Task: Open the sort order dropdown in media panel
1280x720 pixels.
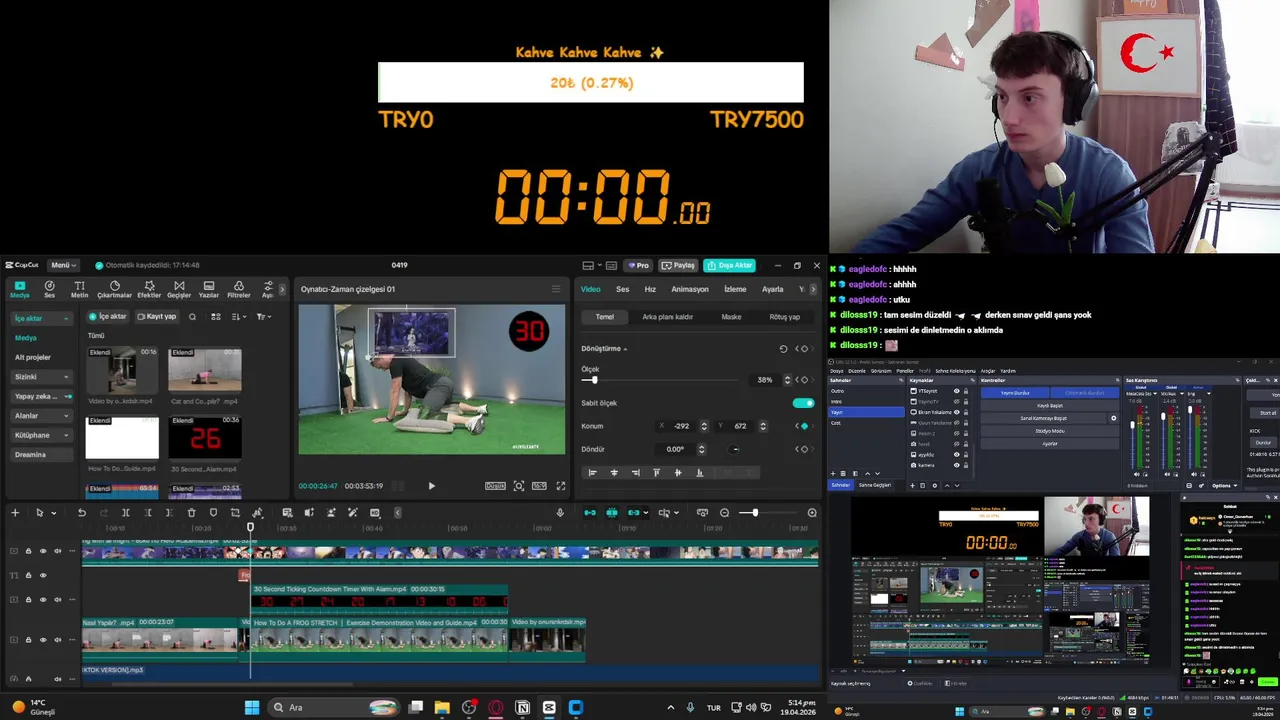Action: click(238, 317)
